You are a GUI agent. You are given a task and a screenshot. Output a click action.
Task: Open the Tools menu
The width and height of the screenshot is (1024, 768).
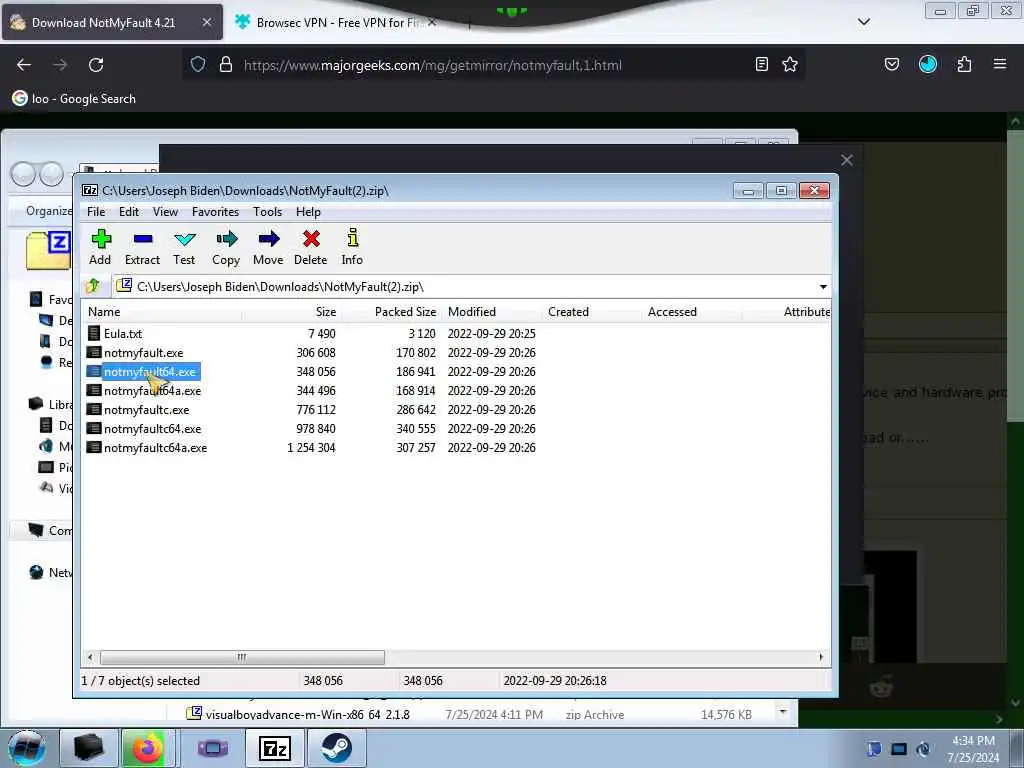click(268, 212)
